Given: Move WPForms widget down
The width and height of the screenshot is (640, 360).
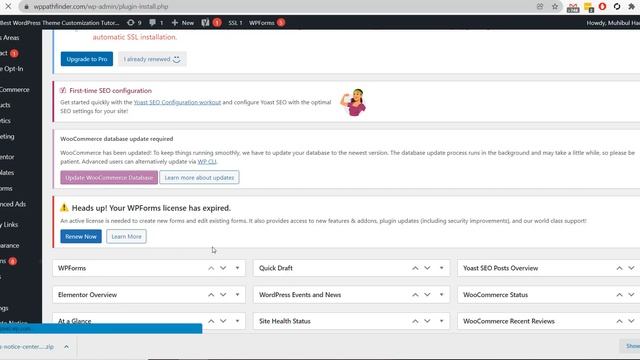Looking at the screenshot, I should click(x=223, y=268).
